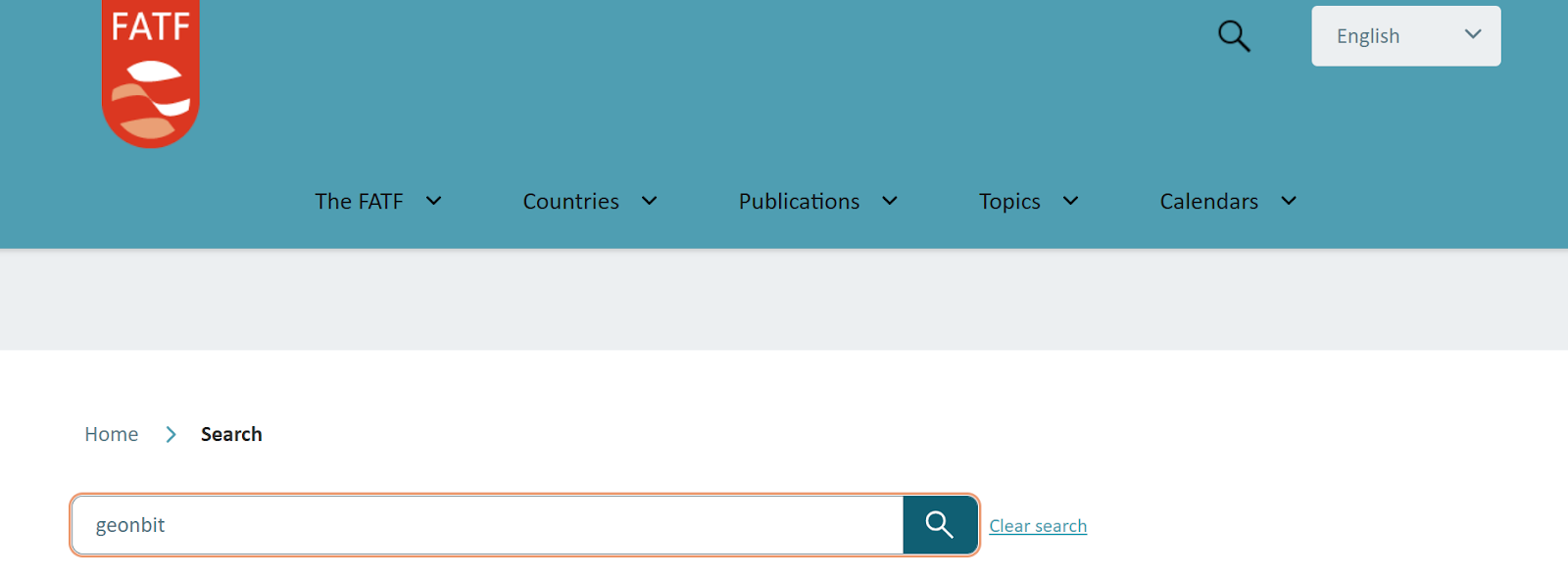The image size is (1568, 579).
Task: Open the Publications menu
Action: tap(799, 201)
